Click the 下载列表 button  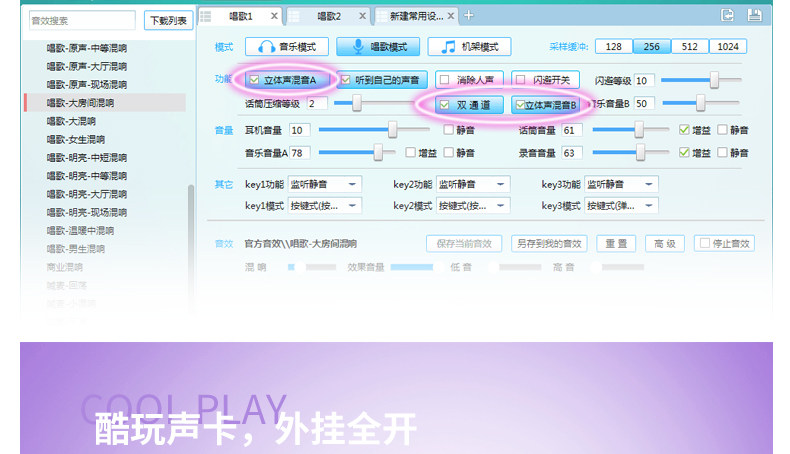[168, 21]
